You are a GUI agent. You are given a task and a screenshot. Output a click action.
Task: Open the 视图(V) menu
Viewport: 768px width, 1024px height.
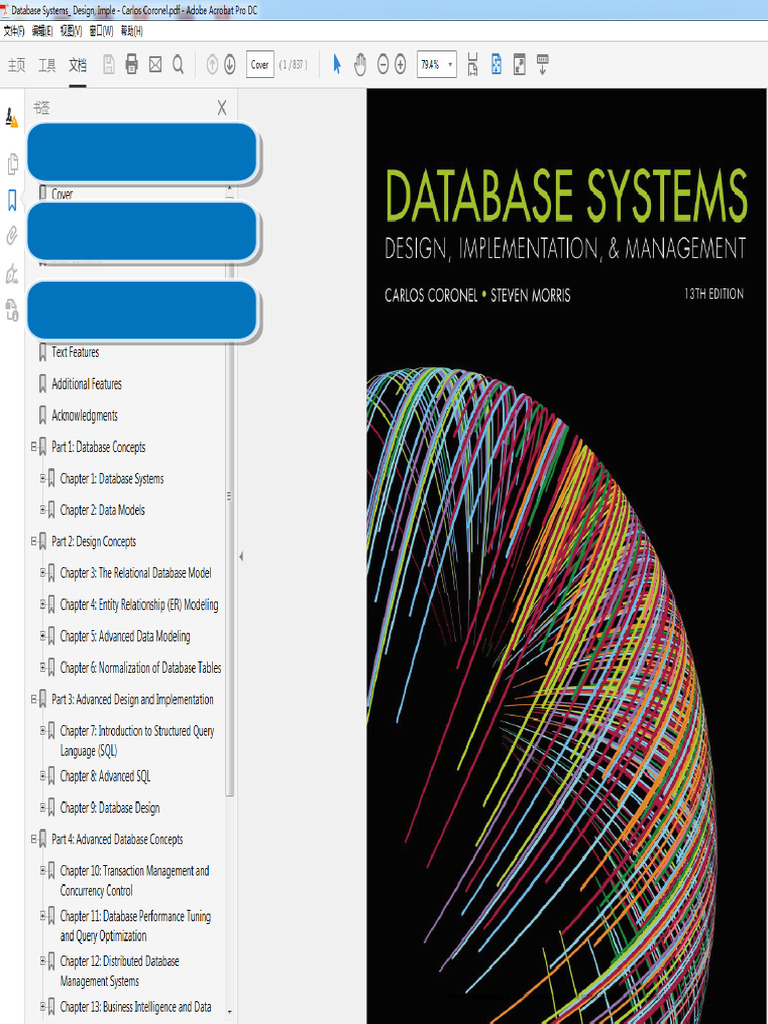(71, 31)
